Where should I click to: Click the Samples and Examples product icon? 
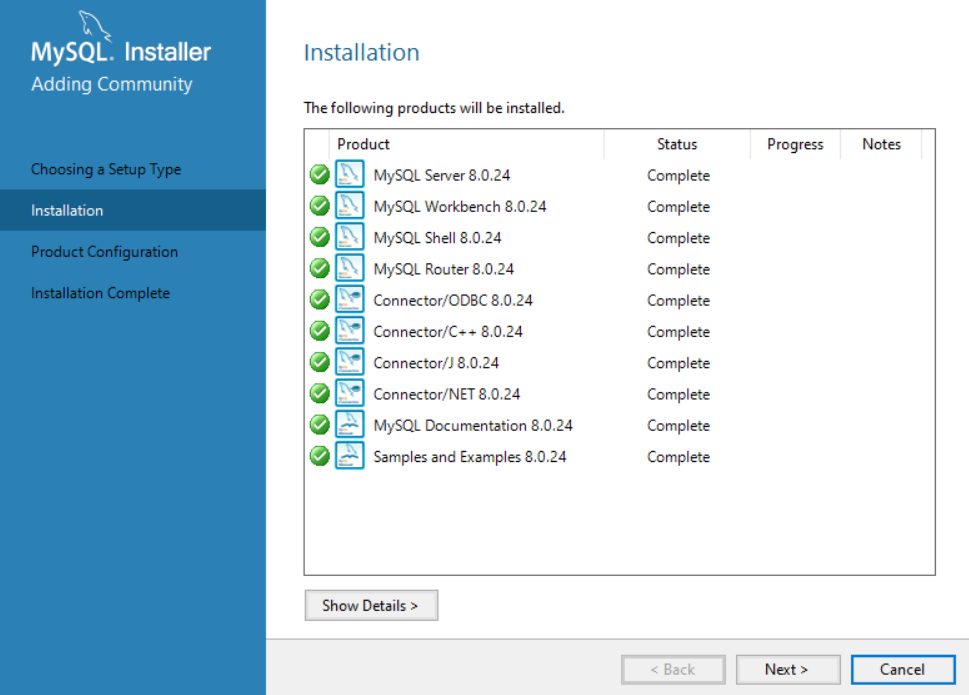349,455
